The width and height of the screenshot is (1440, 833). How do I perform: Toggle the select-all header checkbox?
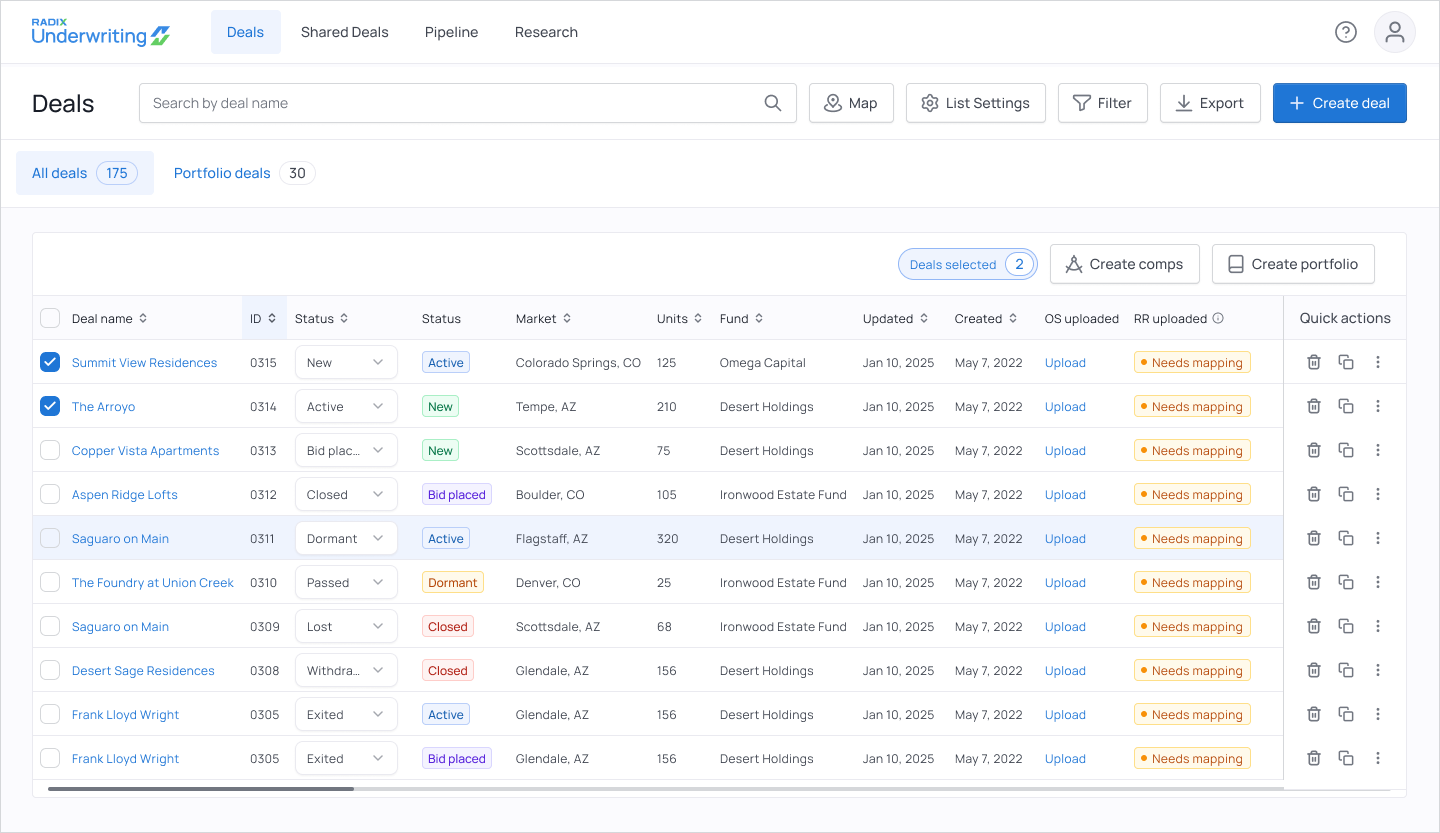(50, 318)
